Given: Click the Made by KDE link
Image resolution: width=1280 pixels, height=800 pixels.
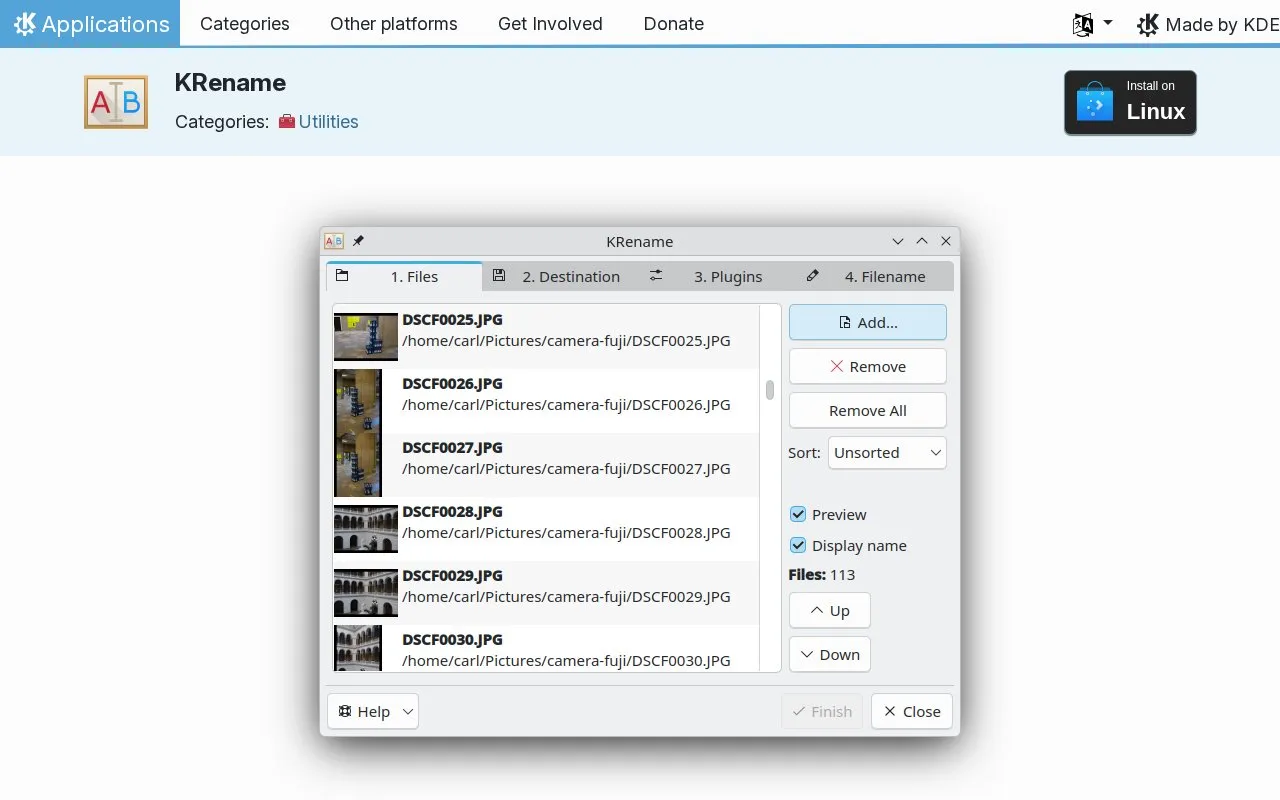Looking at the screenshot, I should (1208, 25).
